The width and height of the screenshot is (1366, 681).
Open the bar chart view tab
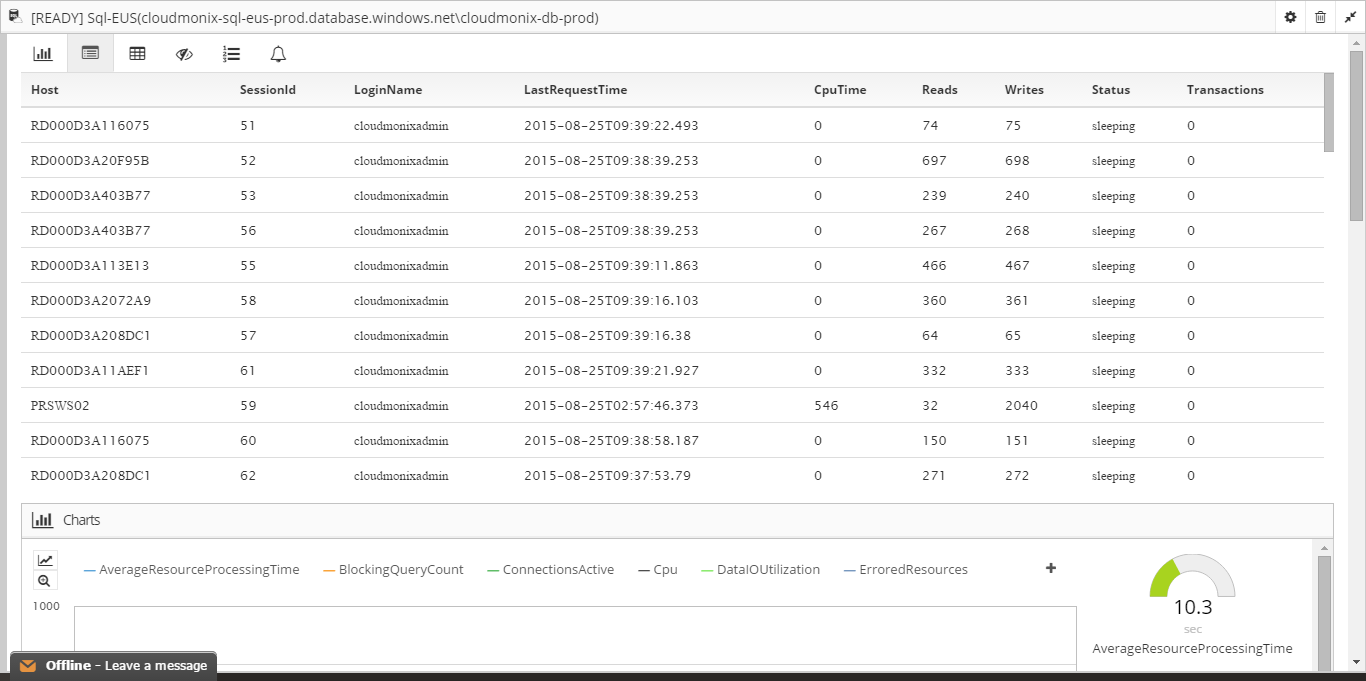click(43, 53)
